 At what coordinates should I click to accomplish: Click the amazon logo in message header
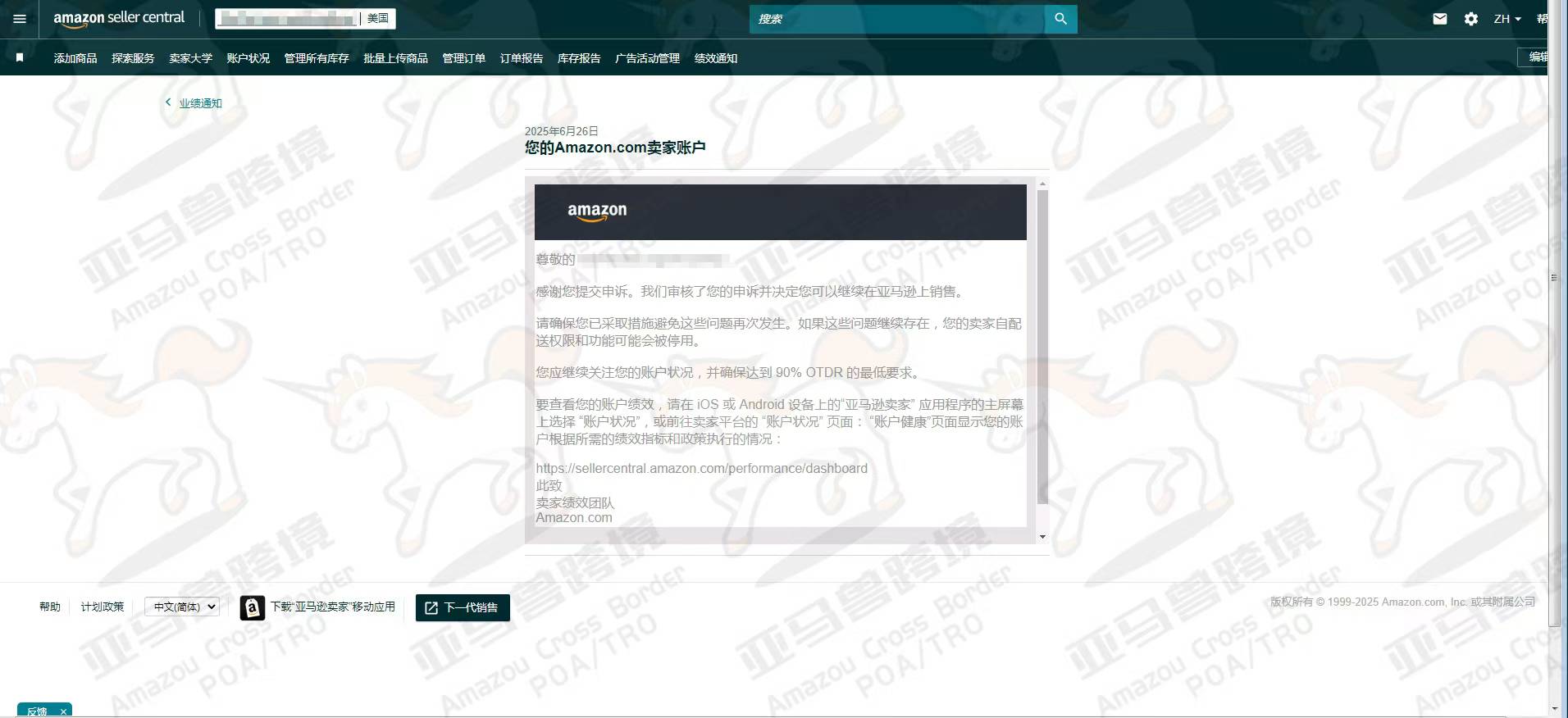point(597,211)
